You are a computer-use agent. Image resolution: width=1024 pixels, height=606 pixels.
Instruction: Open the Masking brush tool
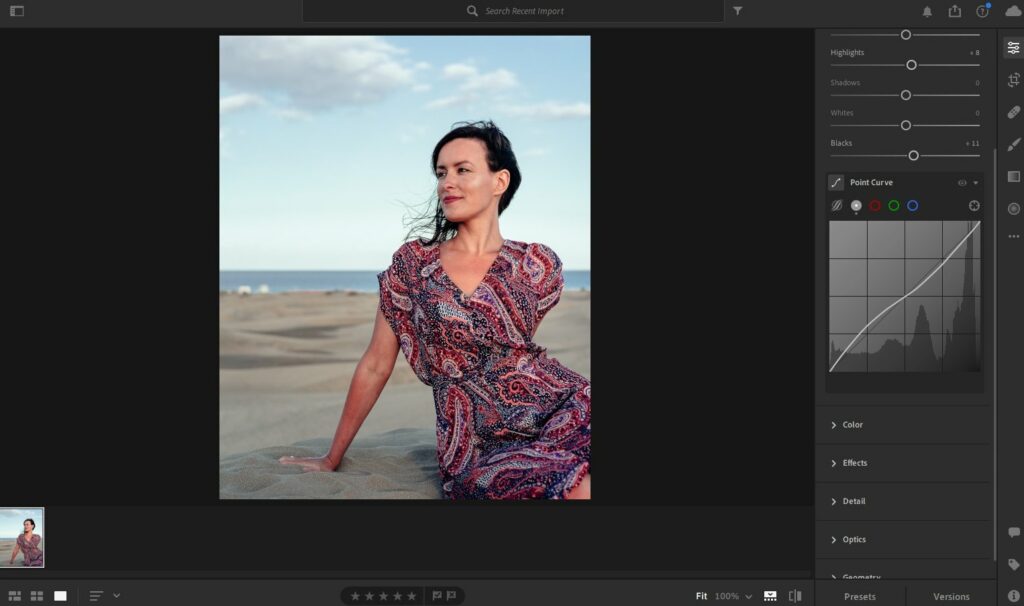click(x=1013, y=145)
